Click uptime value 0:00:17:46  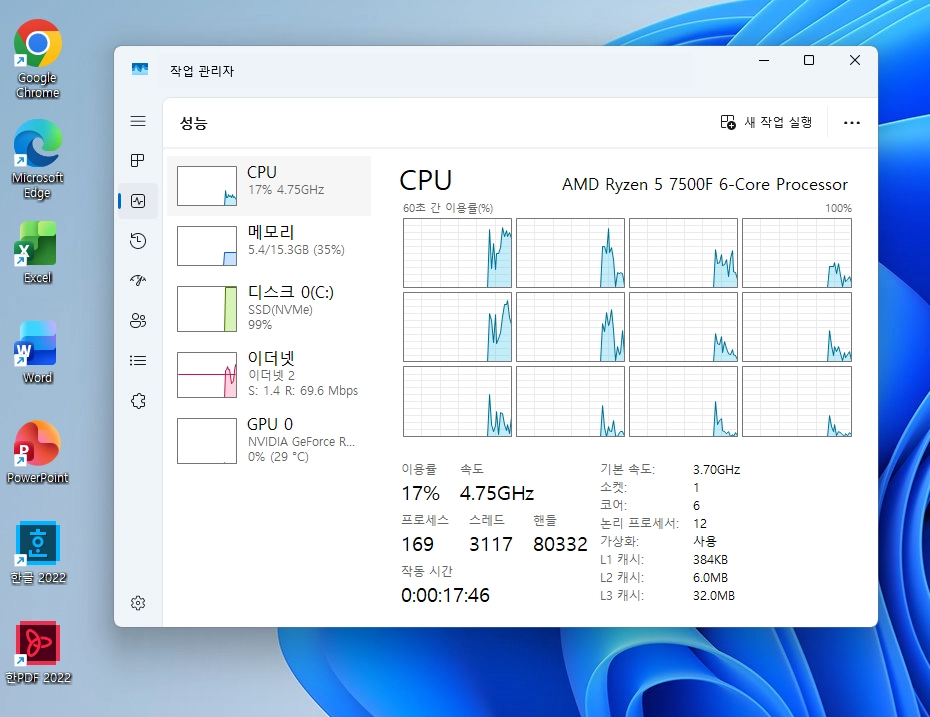point(445,595)
